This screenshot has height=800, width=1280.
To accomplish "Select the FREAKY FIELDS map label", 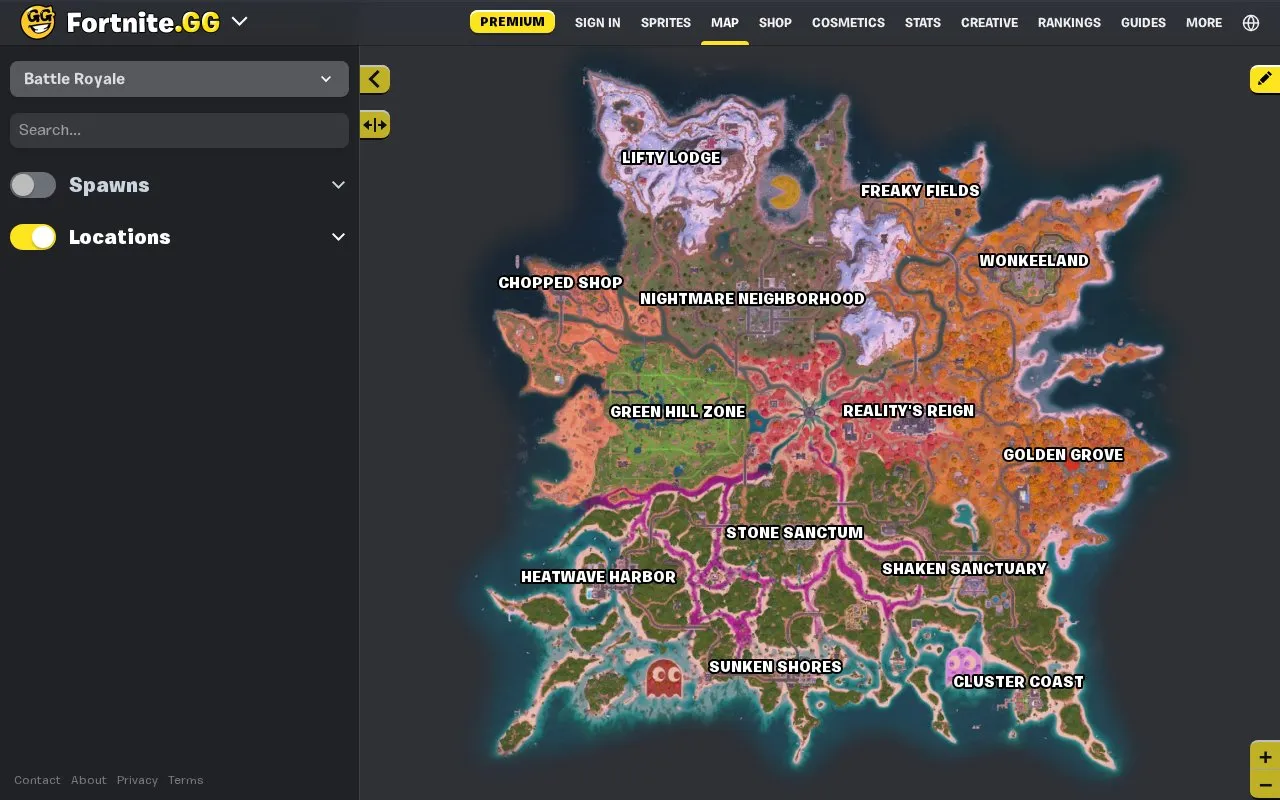I will click(920, 190).
